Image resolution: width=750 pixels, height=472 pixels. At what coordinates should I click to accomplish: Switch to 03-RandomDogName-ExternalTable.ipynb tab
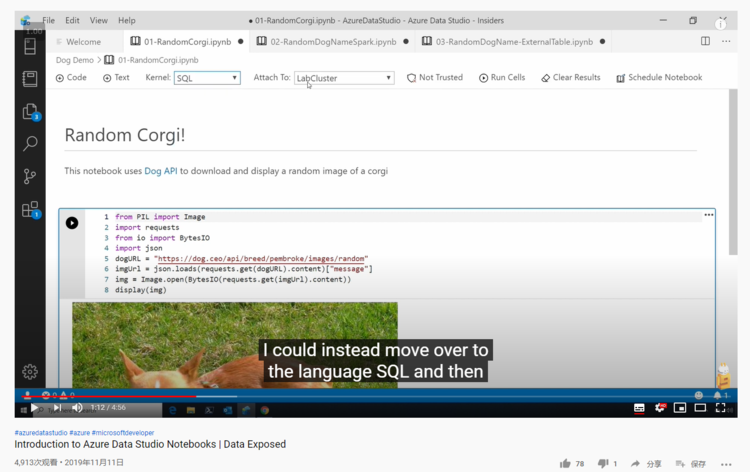click(x=513, y=42)
